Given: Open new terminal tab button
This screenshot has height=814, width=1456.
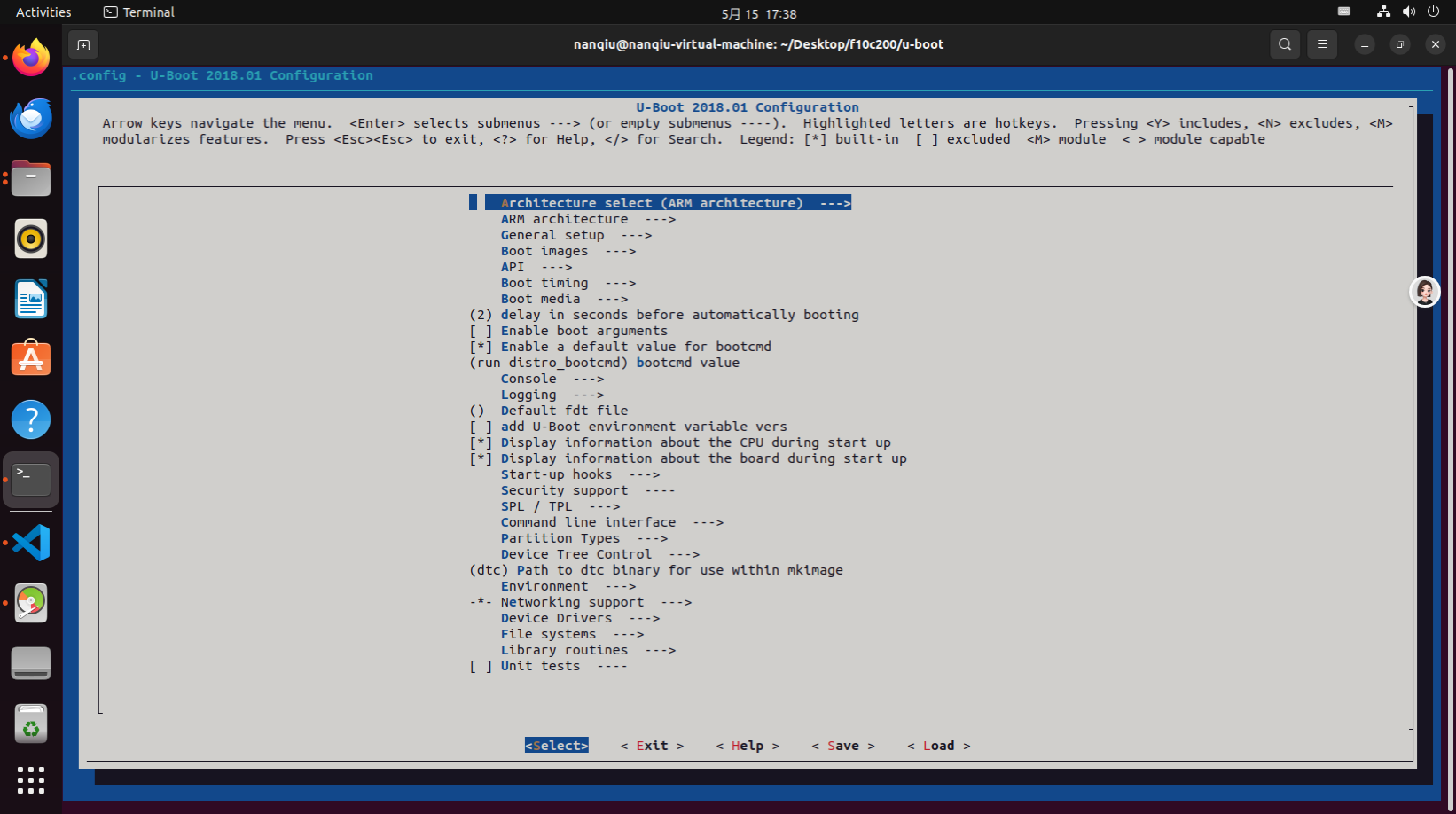Looking at the screenshot, I should pos(83,44).
